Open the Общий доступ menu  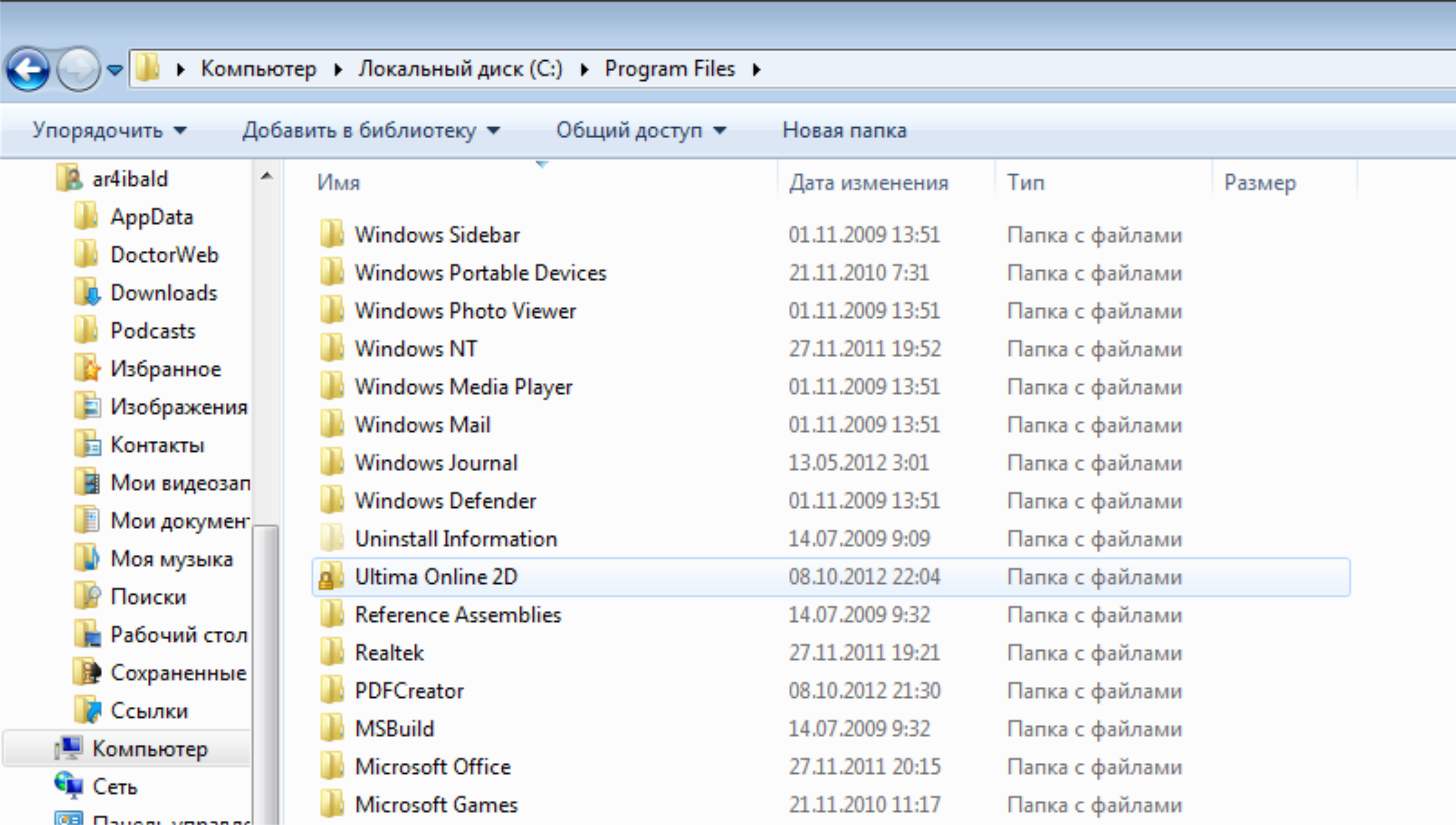(641, 130)
